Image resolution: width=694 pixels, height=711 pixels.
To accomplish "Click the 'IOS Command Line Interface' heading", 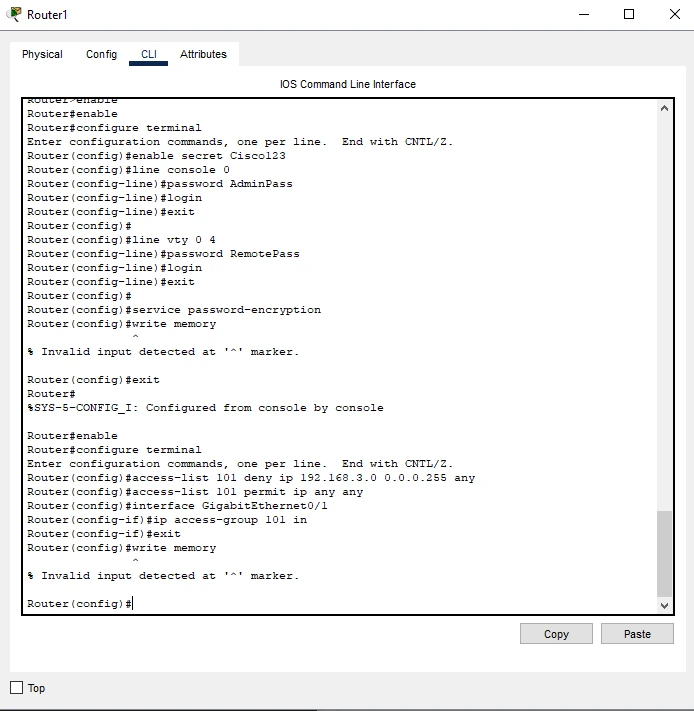I will point(348,84).
